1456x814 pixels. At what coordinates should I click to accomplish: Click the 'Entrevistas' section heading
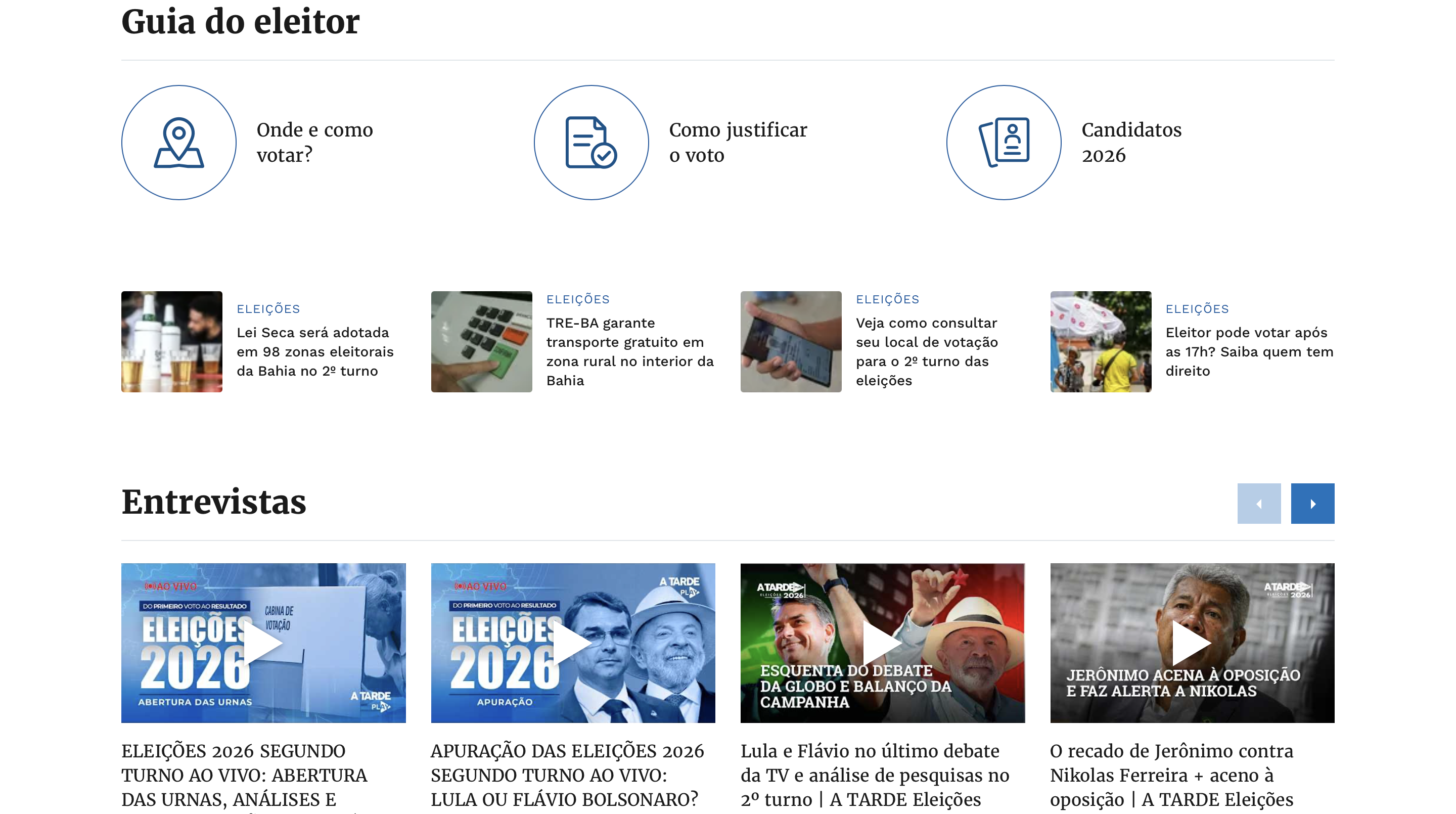coord(214,502)
